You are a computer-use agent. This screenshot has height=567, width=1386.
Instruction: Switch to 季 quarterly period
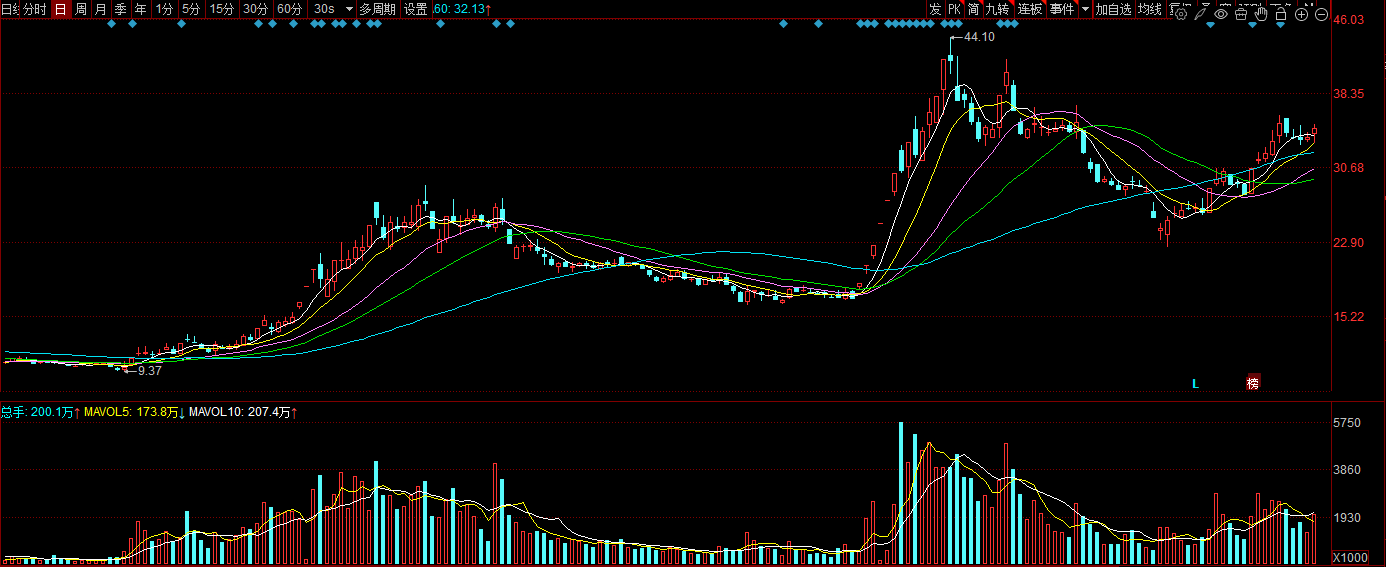pos(120,9)
